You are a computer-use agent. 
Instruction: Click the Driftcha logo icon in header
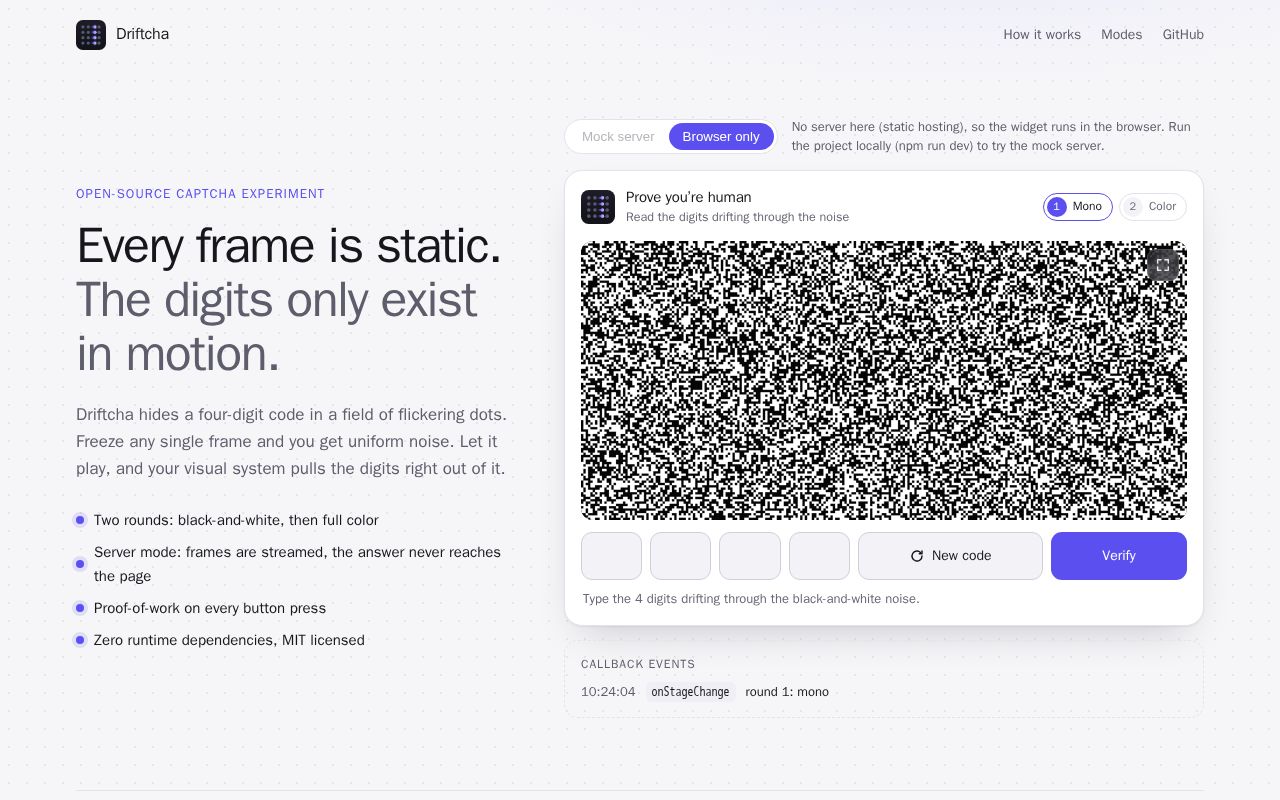coord(91,35)
